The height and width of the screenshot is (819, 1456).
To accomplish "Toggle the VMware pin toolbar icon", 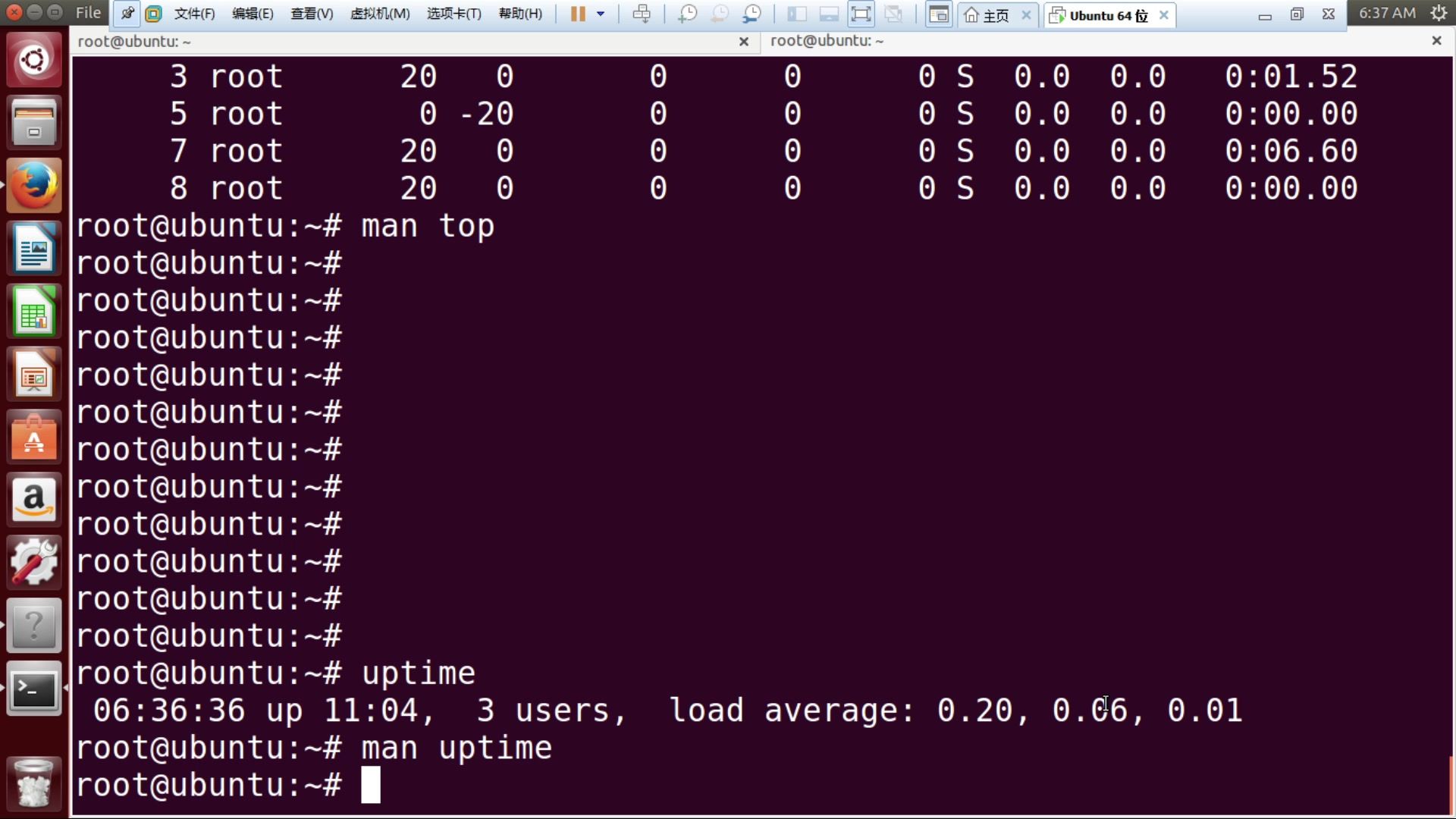I will pyautogui.click(x=127, y=14).
